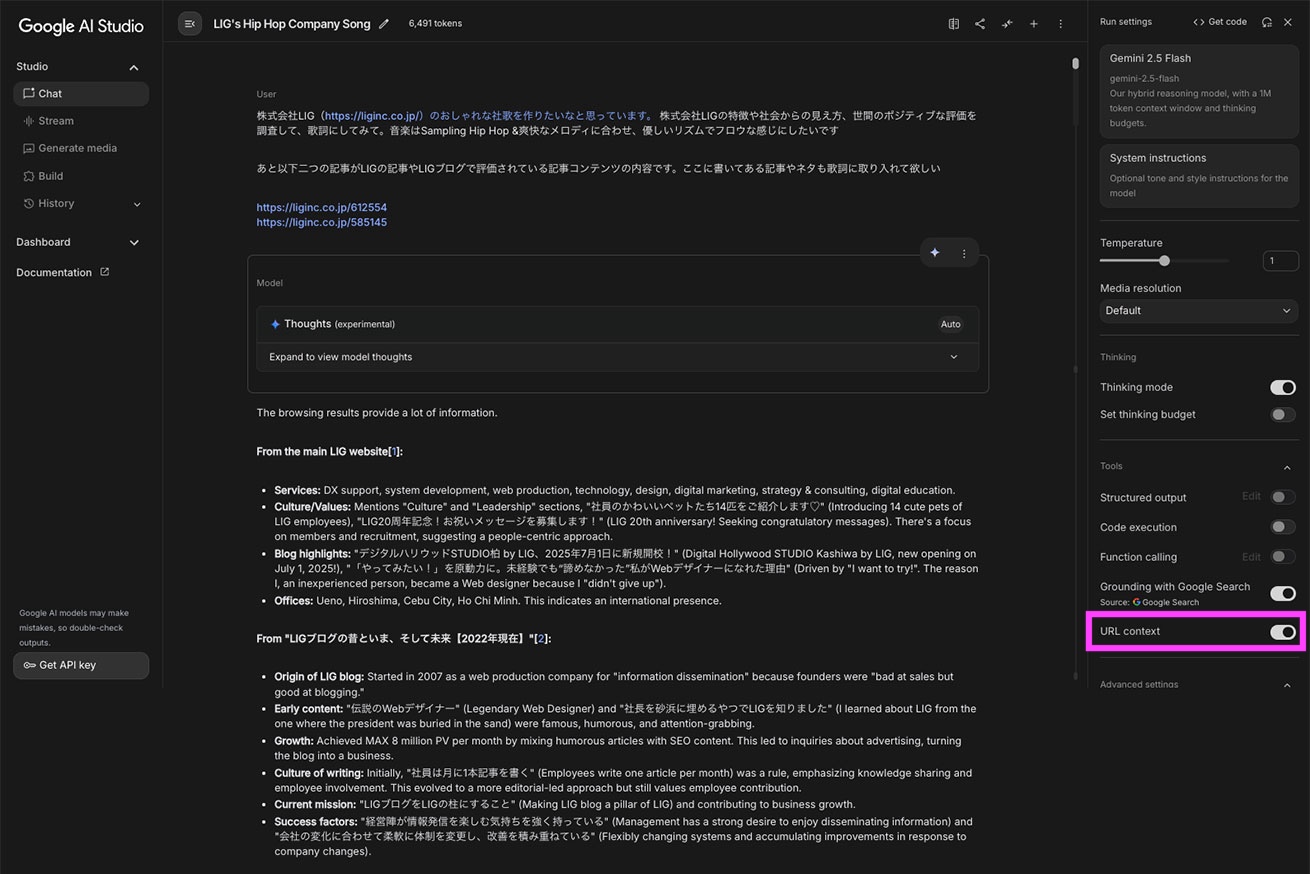Screen dimensions: 1310x874
Task: Collapse the left navigation sidebar icon
Action: 190,24
